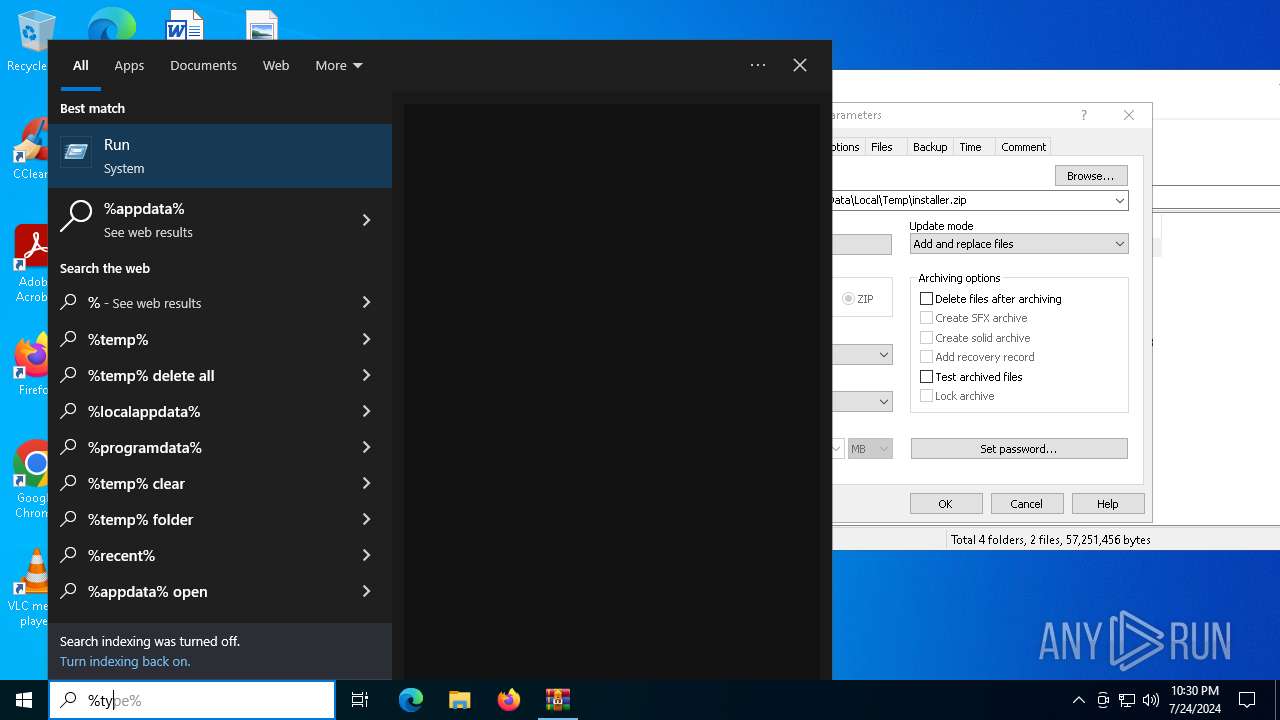Open the Run system app result
This screenshot has width=1280, height=720.
coord(220,156)
